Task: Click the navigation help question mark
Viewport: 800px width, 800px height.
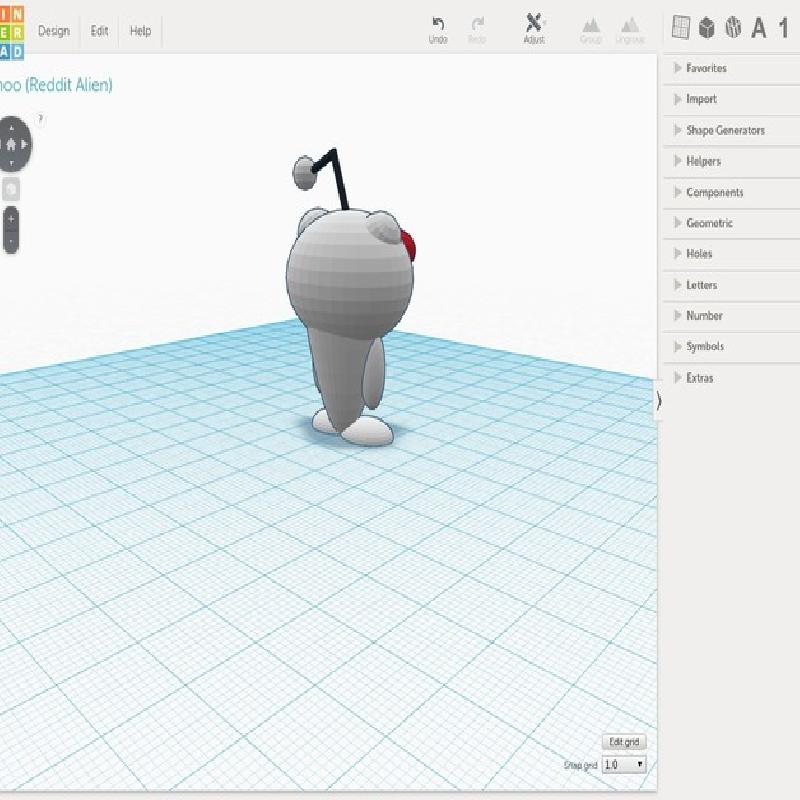Action: pyautogui.click(x=41, y=120)
